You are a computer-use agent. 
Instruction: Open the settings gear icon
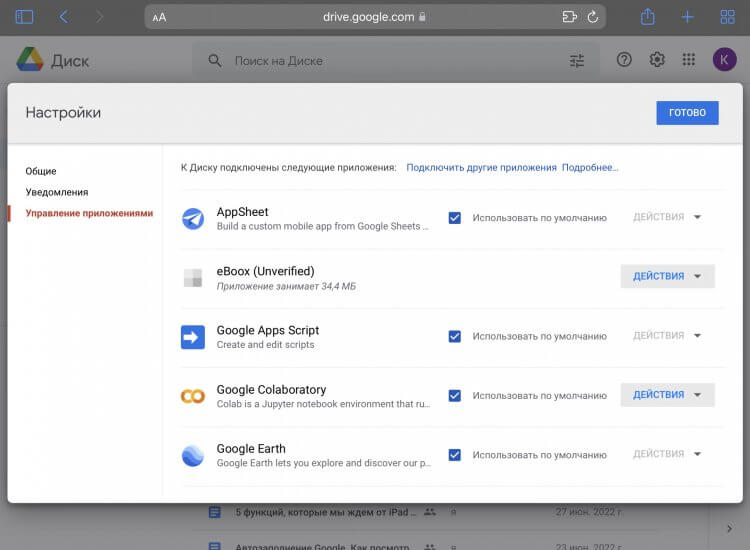(657, 60)
